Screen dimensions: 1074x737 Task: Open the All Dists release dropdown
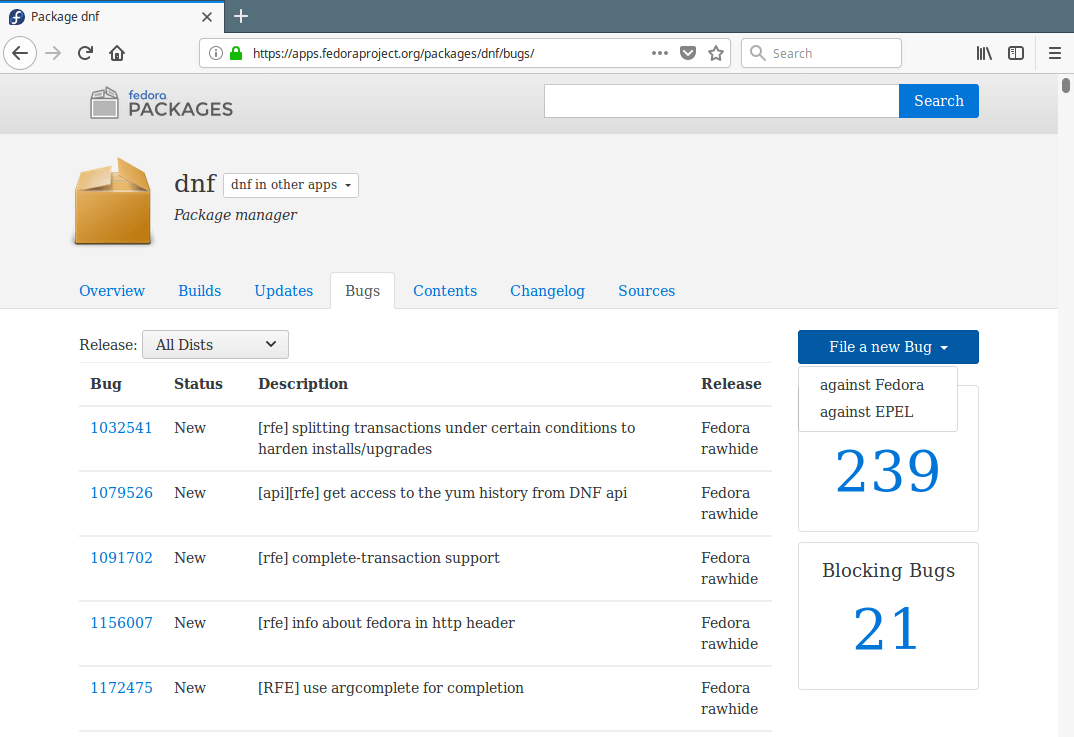(x=215, y=344)
